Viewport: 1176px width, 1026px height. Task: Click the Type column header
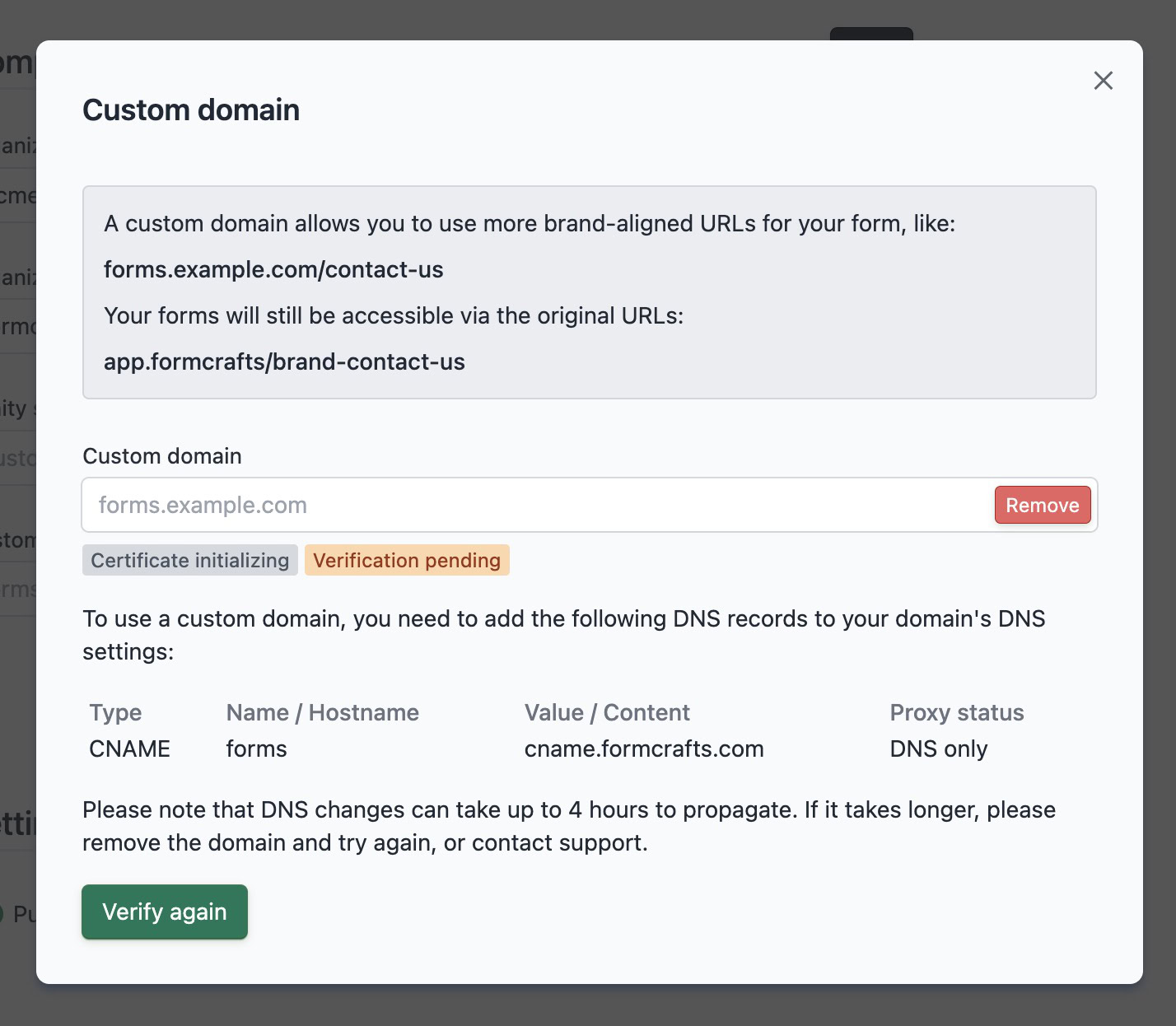(115, 712)
